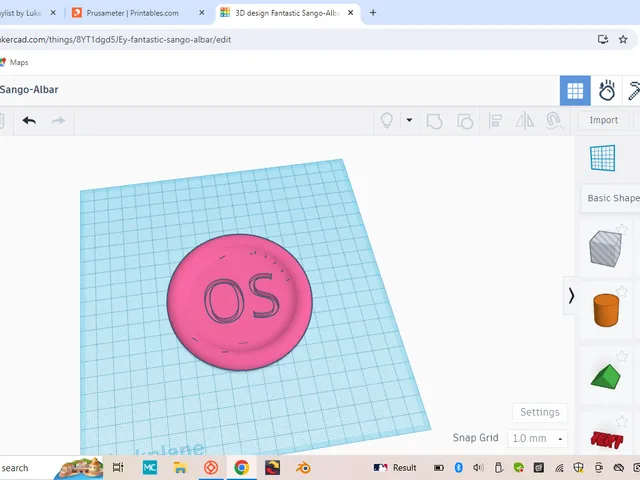Favorite the Box hole shape star
Screen dimensions: 640x480
pos(622,229)
